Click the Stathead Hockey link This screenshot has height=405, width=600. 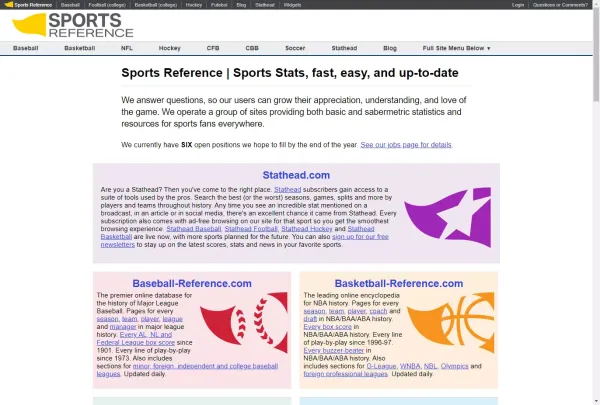coord(307,229)
